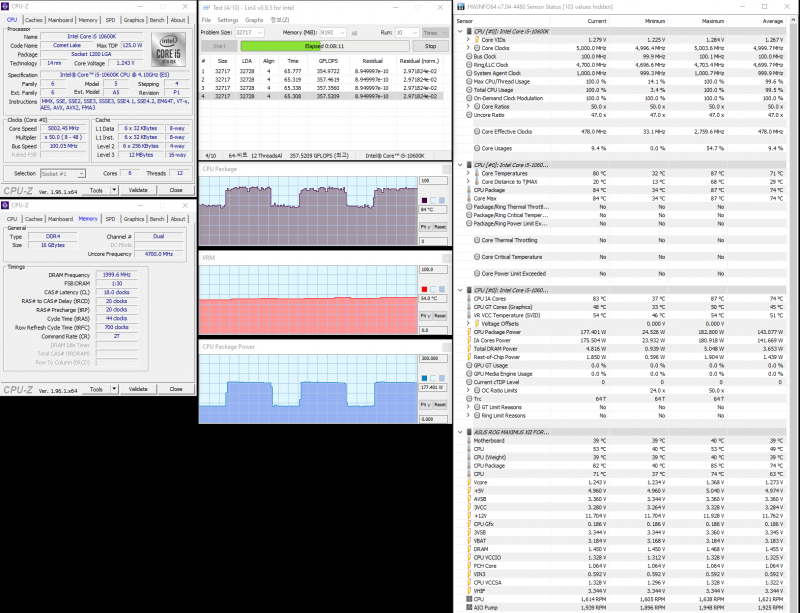Open the File menu in LinX

[206, 20]
